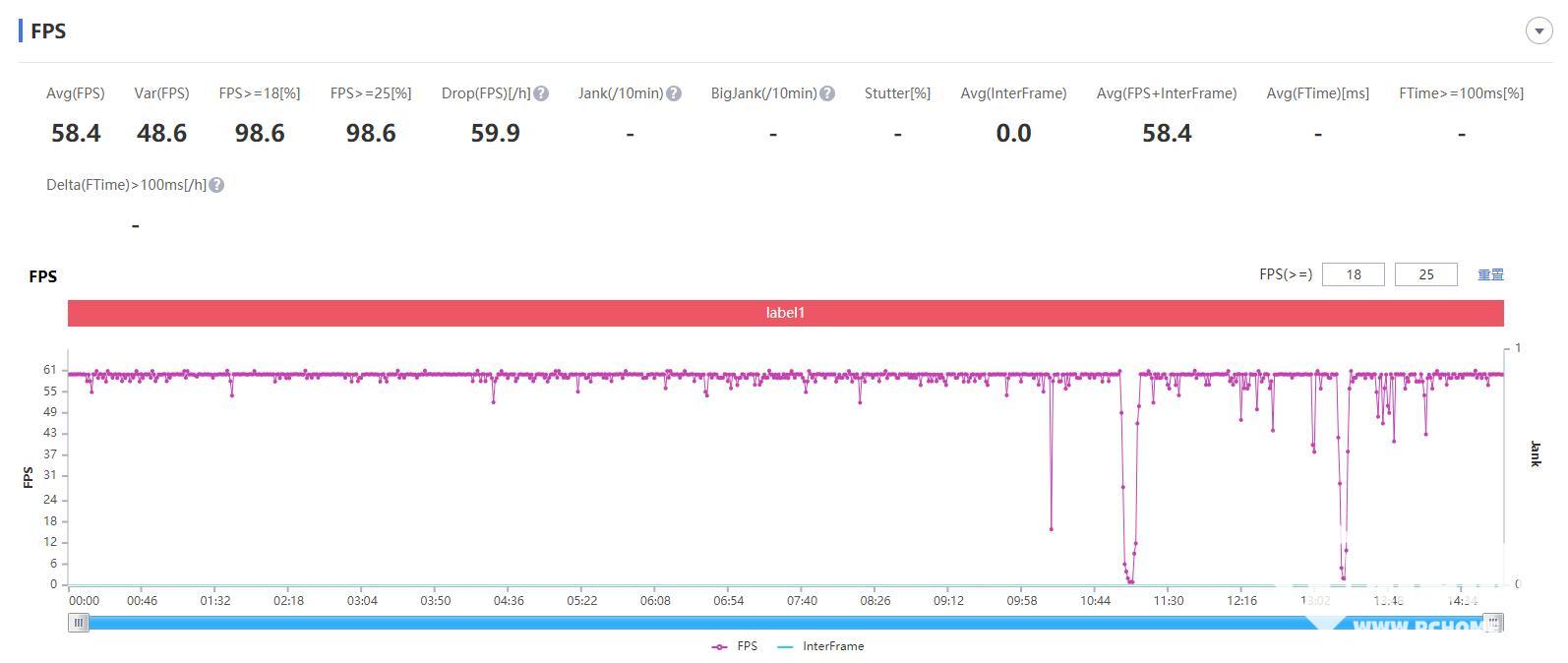Click the InterFrame legend line icon
The height and width of the screenshot is (663, 1568).
click(785, 646)
